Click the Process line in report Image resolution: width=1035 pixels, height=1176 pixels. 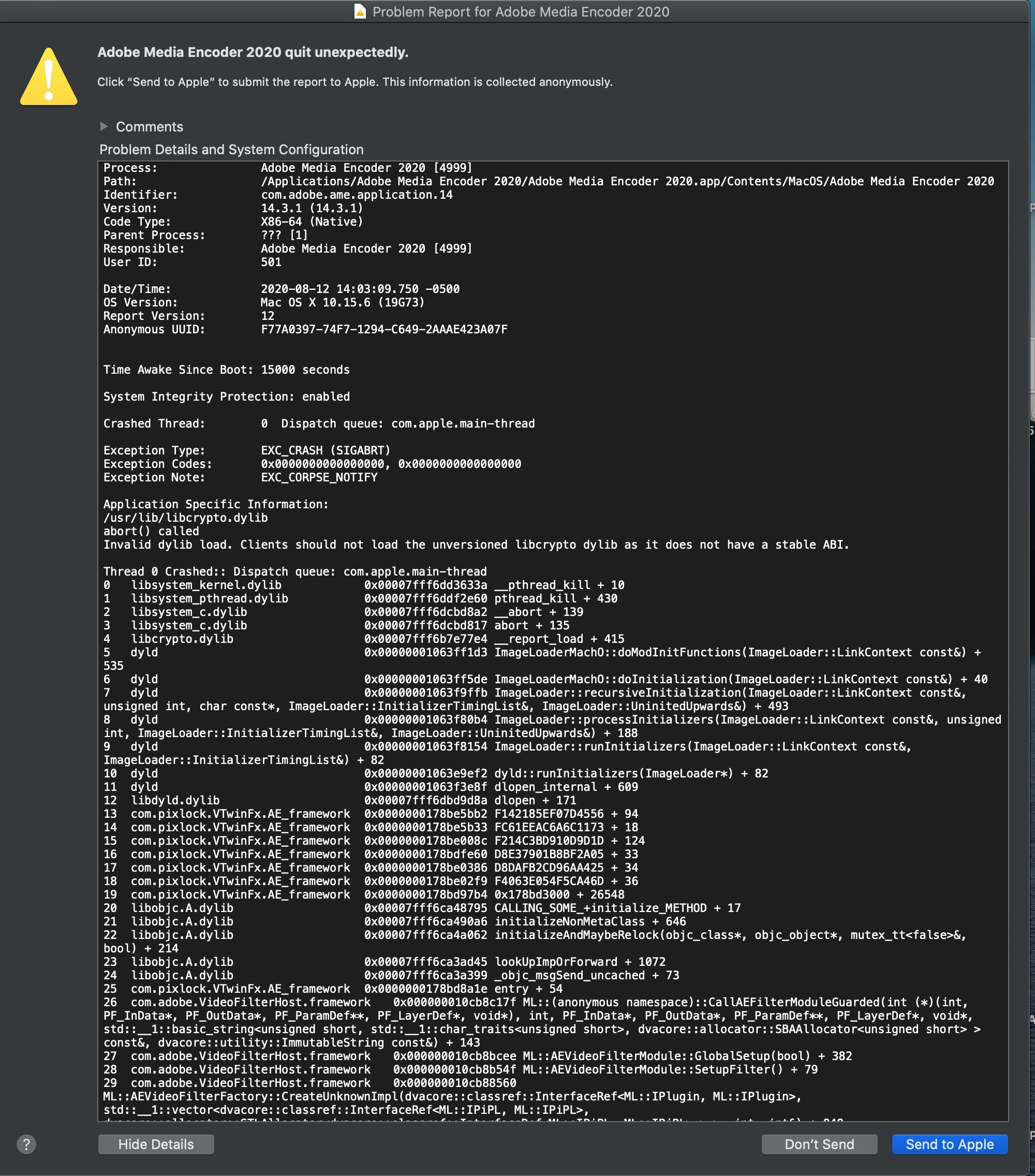[x=288, y=168]
